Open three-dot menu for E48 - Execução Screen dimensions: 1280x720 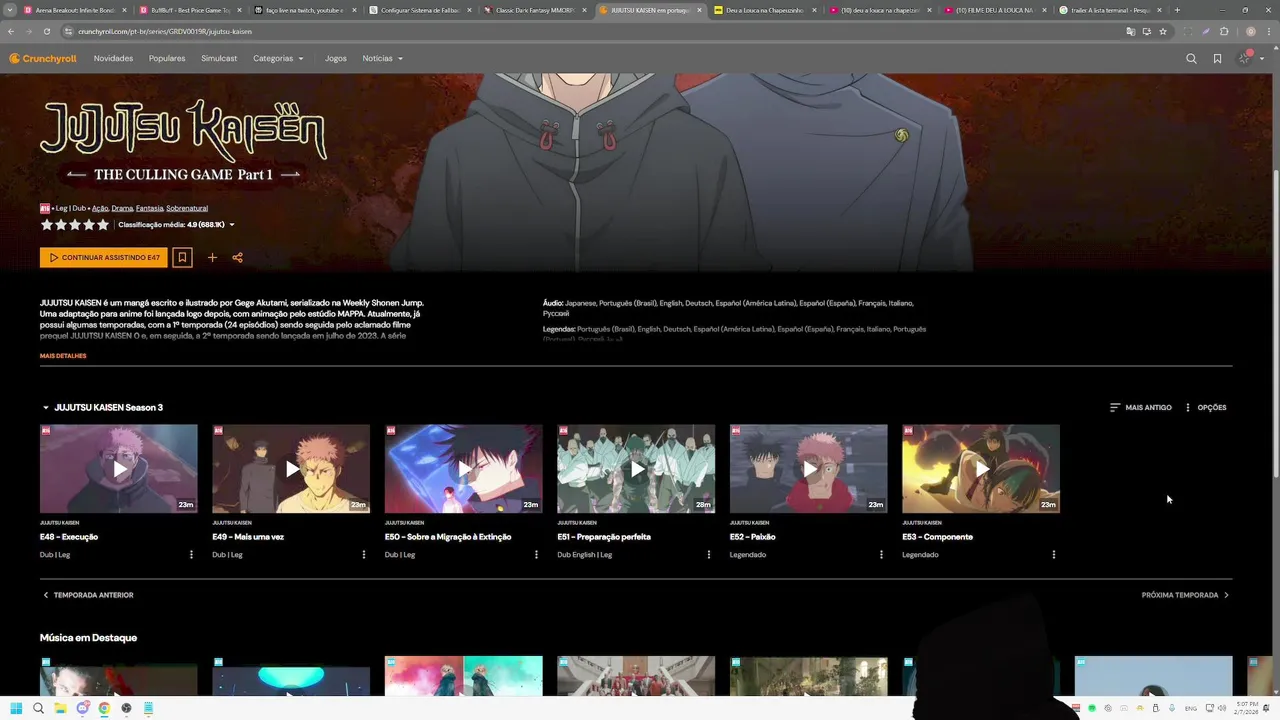(x=191, y=555)
